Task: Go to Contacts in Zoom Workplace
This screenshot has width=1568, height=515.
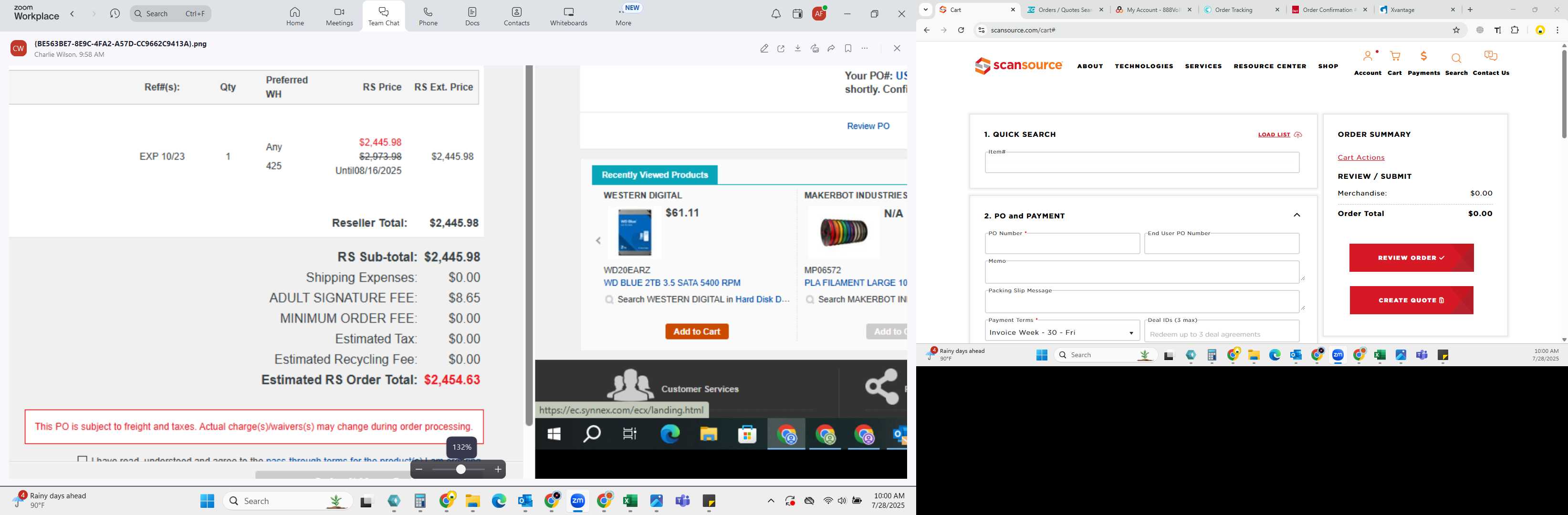Action: point(517,16)
